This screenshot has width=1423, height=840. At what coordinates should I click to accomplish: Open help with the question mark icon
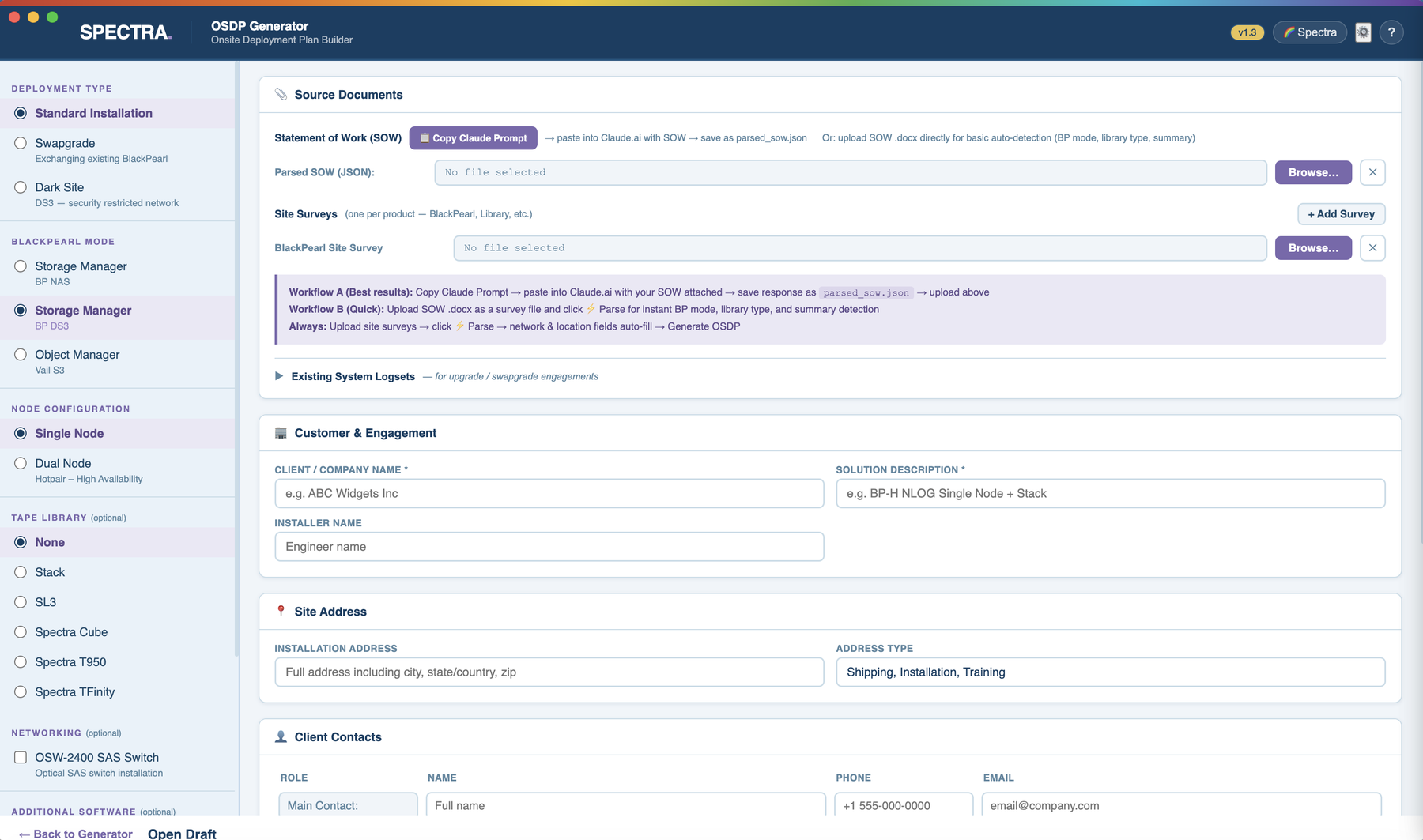pos(1391,32)
